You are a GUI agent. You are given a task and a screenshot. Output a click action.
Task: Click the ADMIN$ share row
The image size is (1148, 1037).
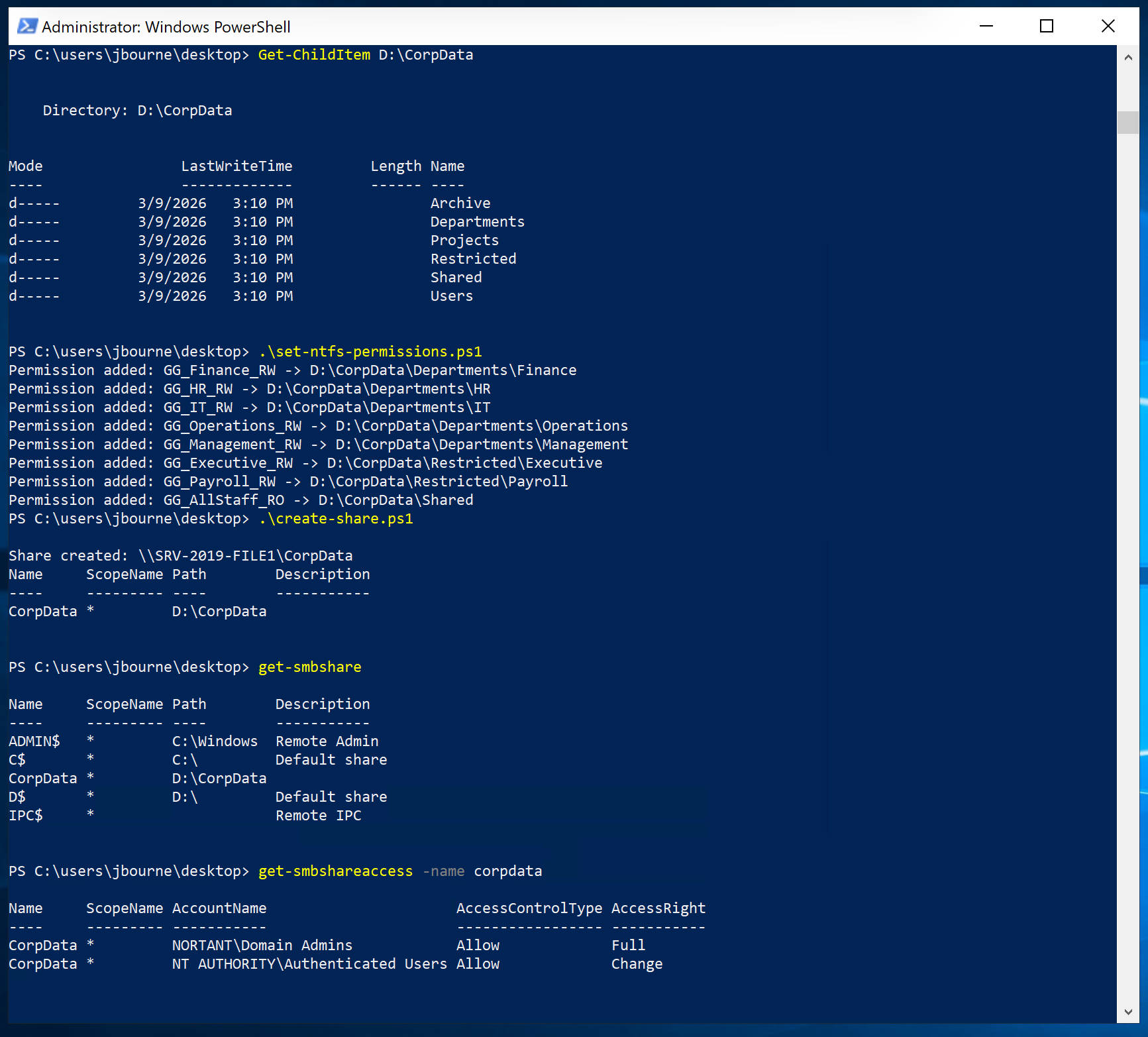[34, 741]
